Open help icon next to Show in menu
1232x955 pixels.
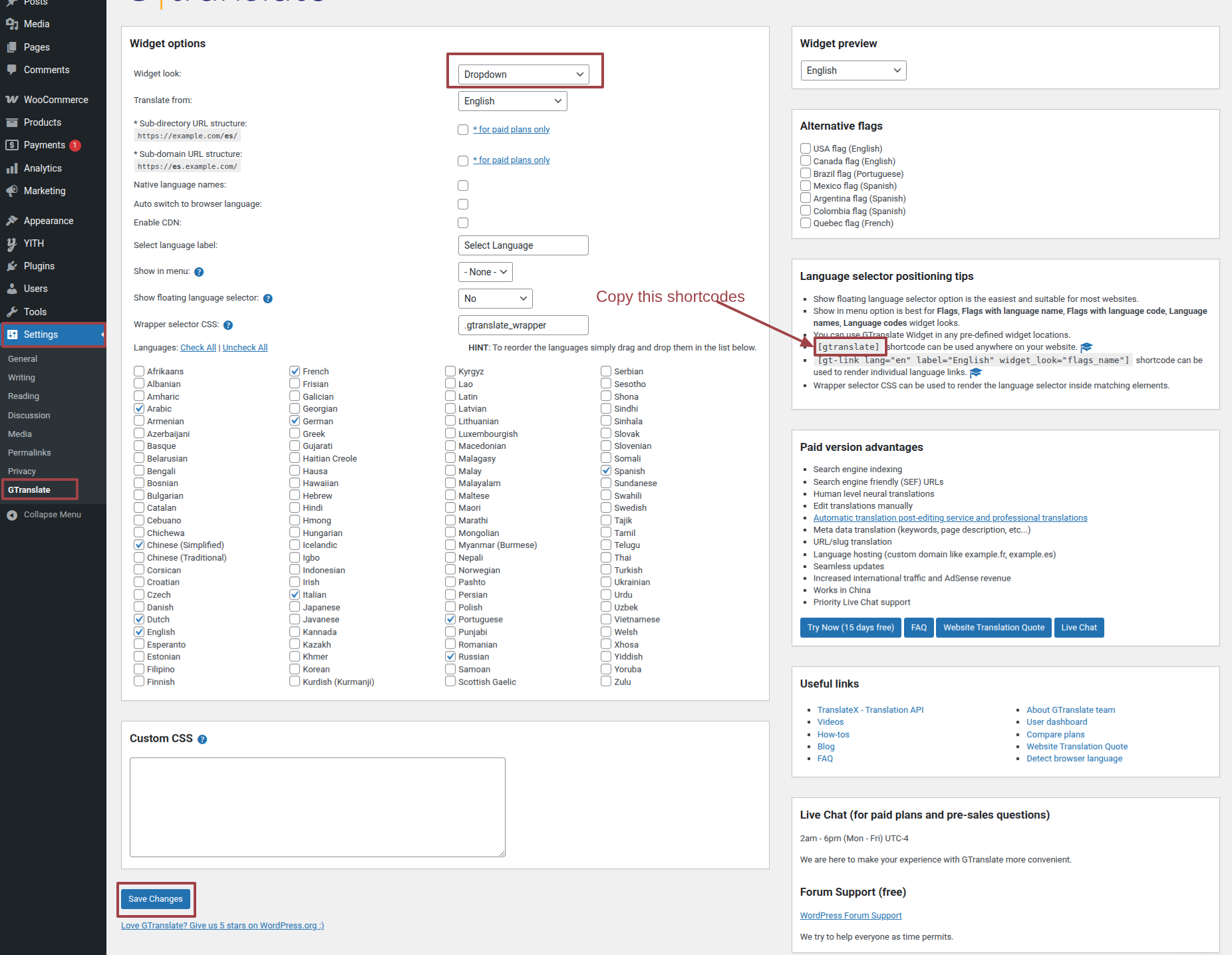click(x=199, y=272)
